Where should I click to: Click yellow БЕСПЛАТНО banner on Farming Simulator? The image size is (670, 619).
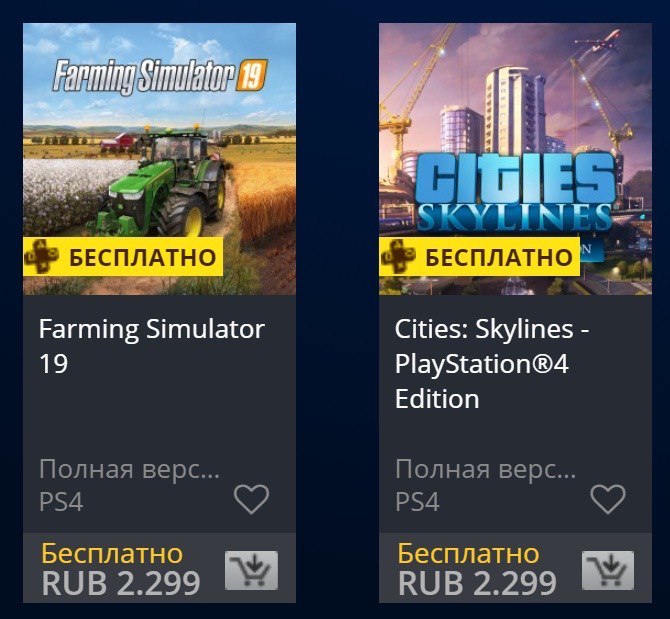tap(123, 257)
